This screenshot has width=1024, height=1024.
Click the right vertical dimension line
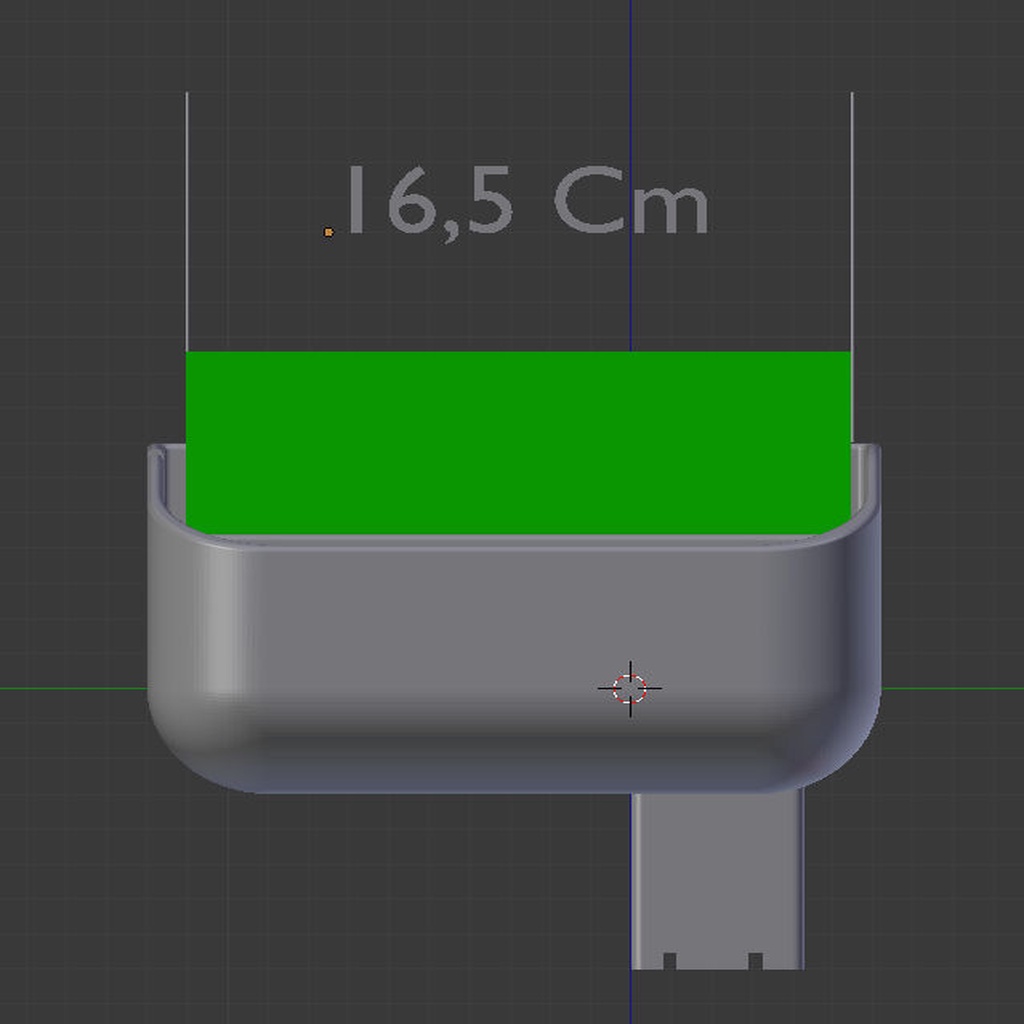tap(852, 220)
